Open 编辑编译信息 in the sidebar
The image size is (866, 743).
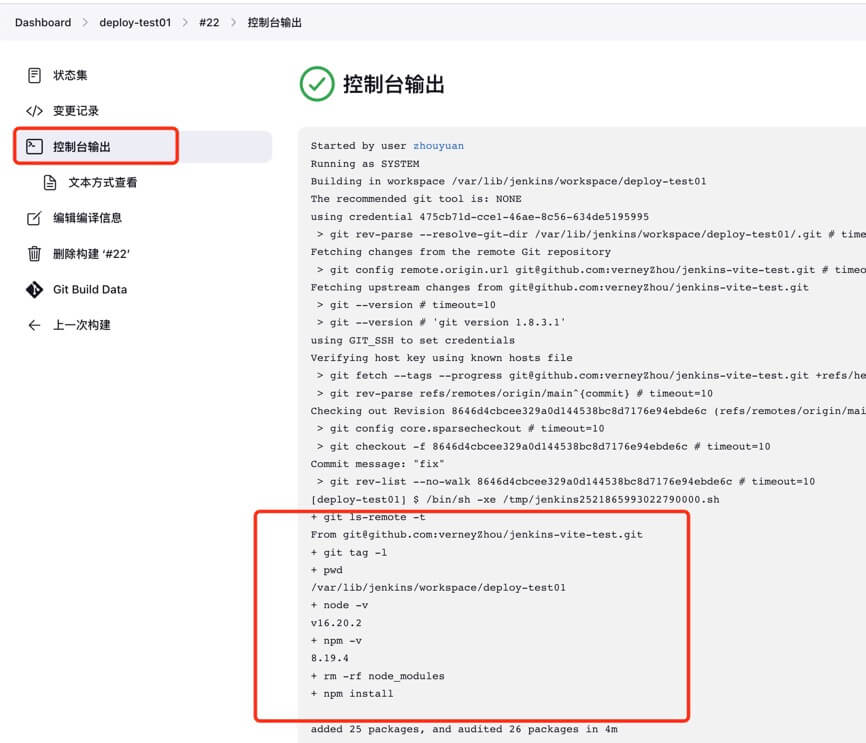[87, 218]
